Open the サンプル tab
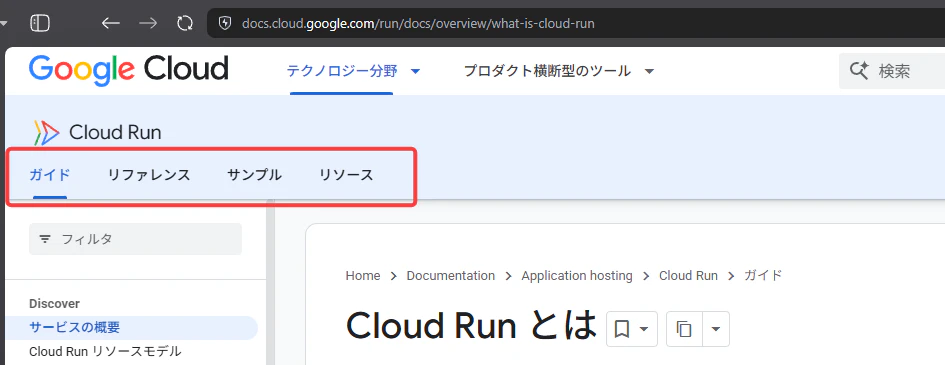Image resolution: width=945 pixels, height=365 pixels. tap(254, 175)
